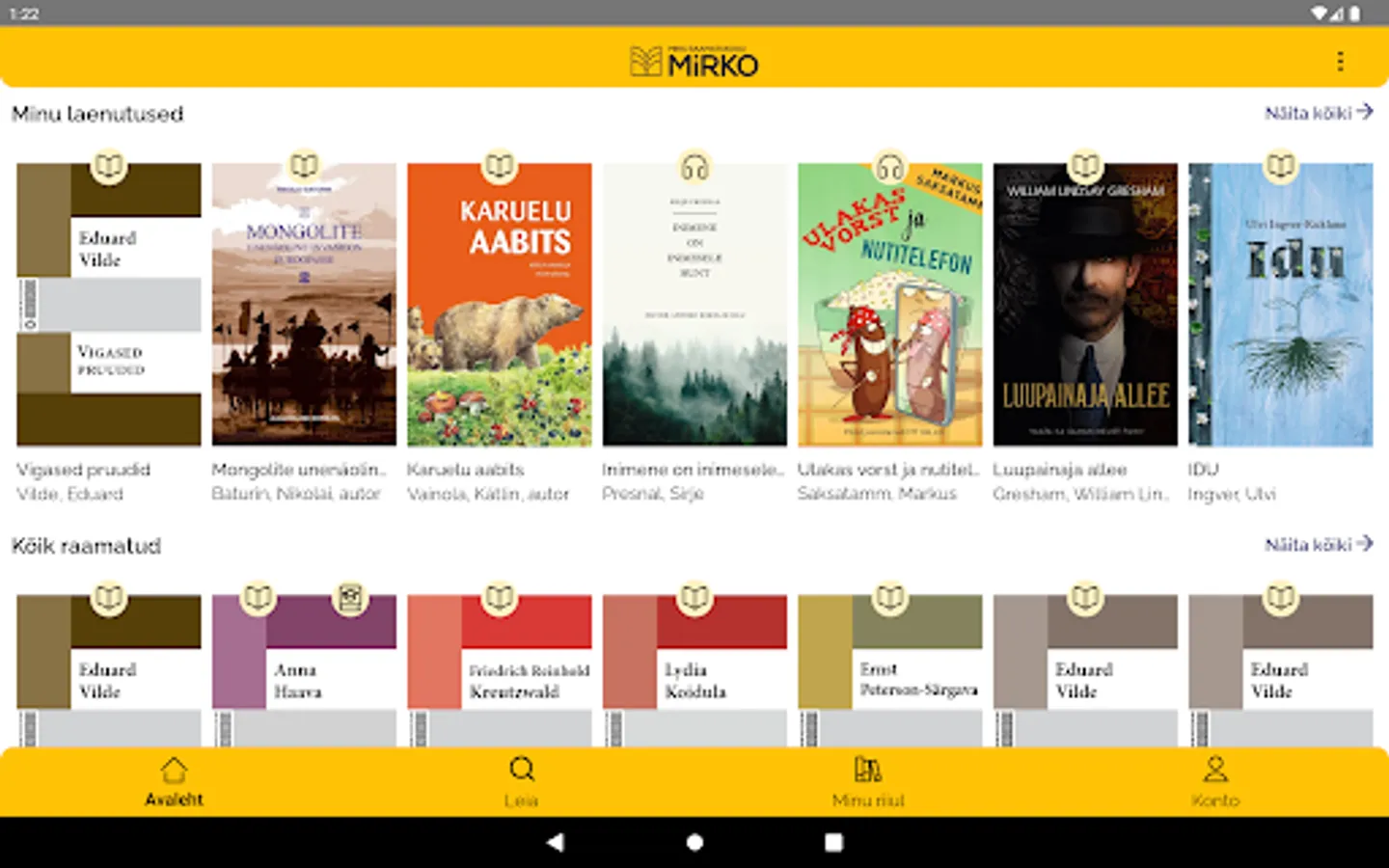Click author text Gresham, William Lin..

click(x=1081, y=494)
